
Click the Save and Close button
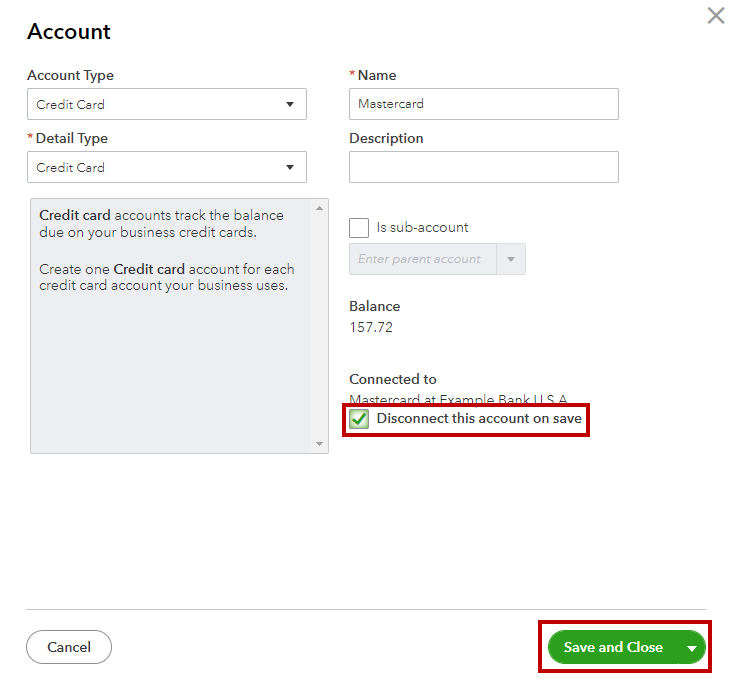[613, 648]
